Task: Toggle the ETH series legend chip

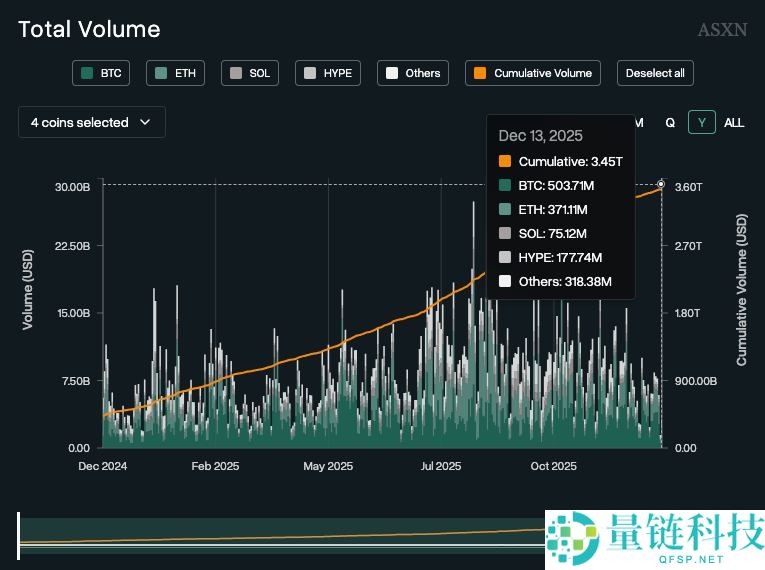Action: [x=175, y=73]
